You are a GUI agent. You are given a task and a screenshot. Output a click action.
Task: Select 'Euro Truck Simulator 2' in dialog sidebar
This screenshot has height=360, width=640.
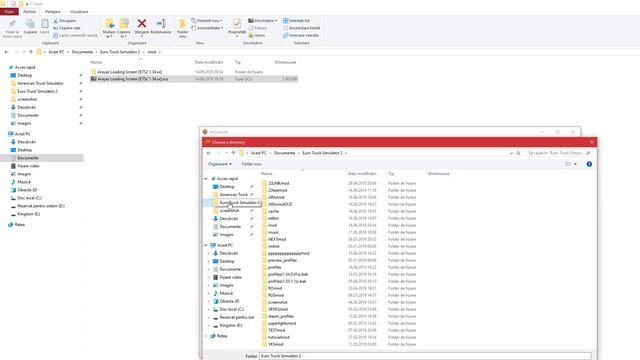(239, 202)
